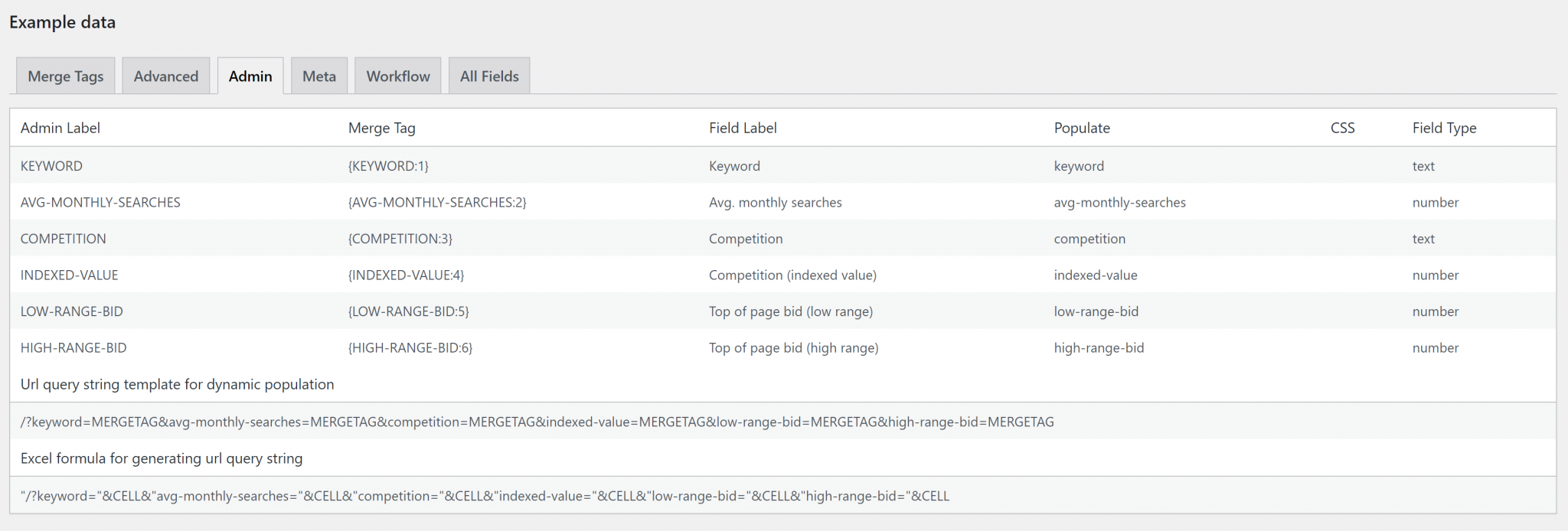The height and width of the screenshot is (531, 1568).
Task: Click the {AVG-MONTHLY-SEARCHES:2} merge tag
Action: click(437, 203)
